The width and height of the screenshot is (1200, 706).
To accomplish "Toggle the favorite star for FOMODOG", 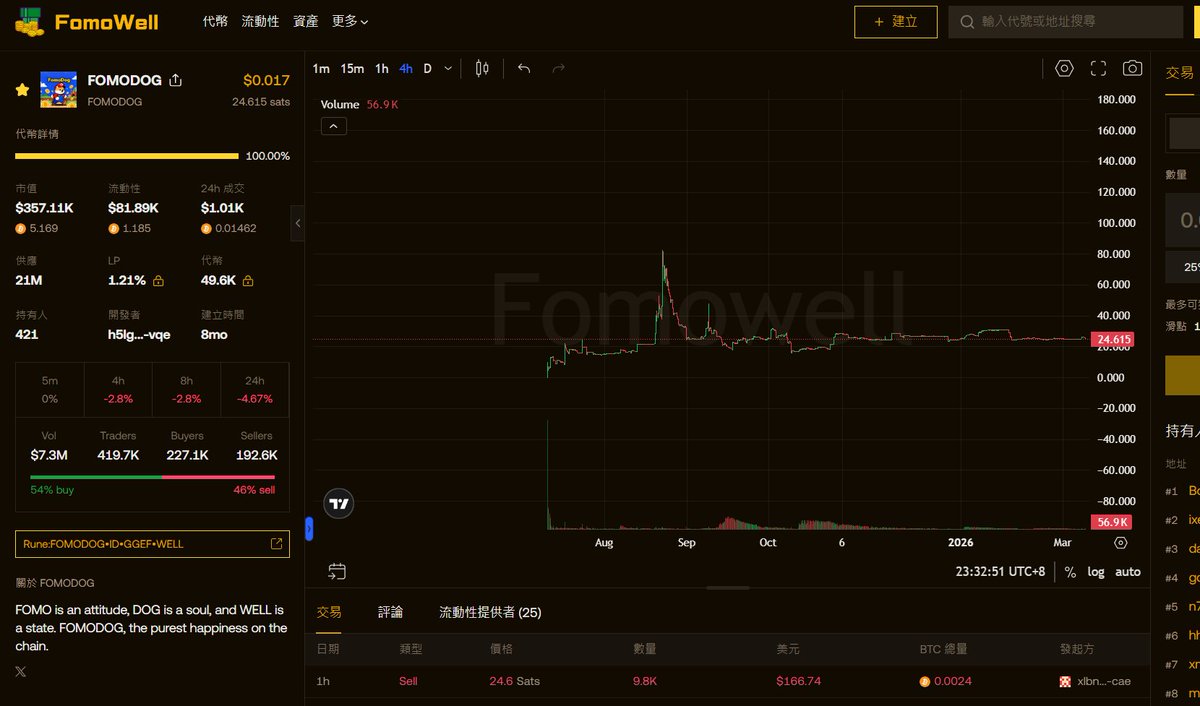I will click(22, 90).
